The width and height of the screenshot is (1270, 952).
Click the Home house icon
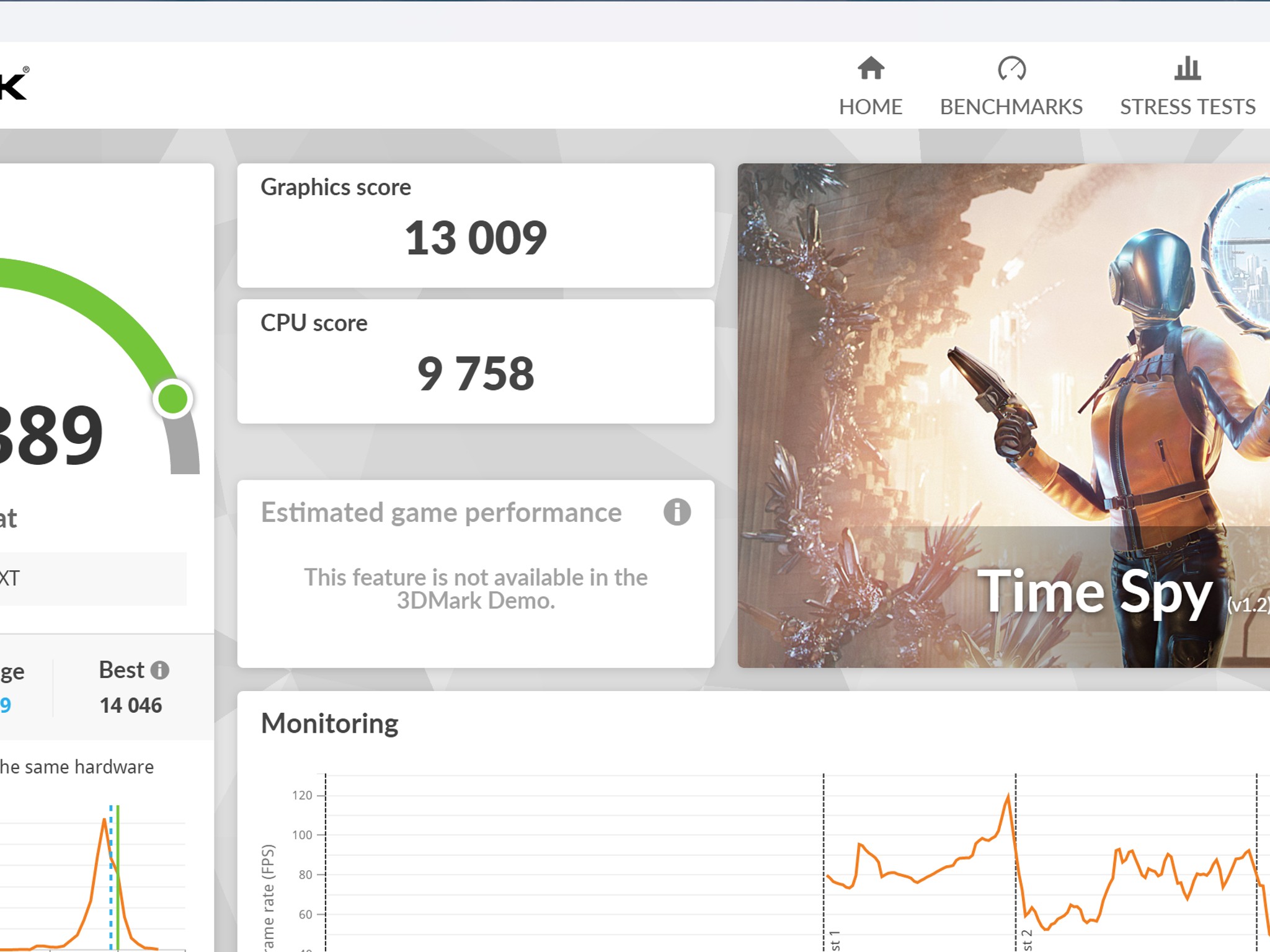point(871,68)
